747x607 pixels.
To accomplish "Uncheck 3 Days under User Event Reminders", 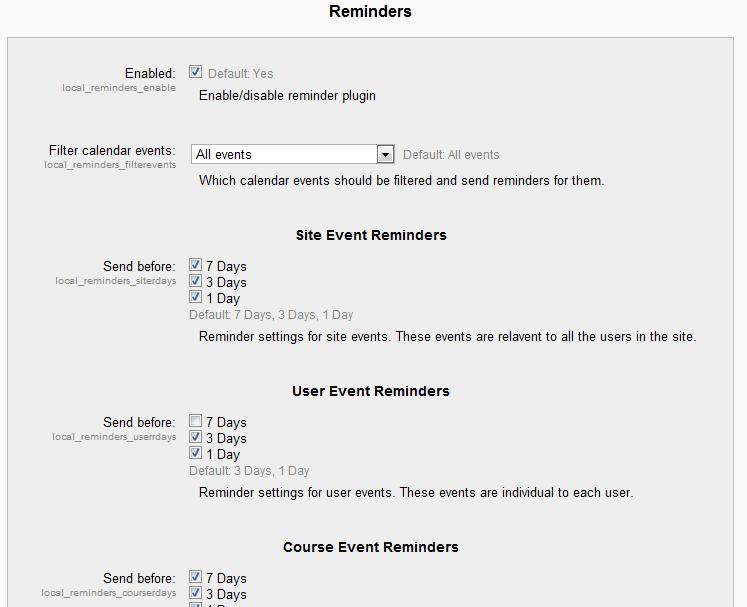I will [x=196, y=438].
